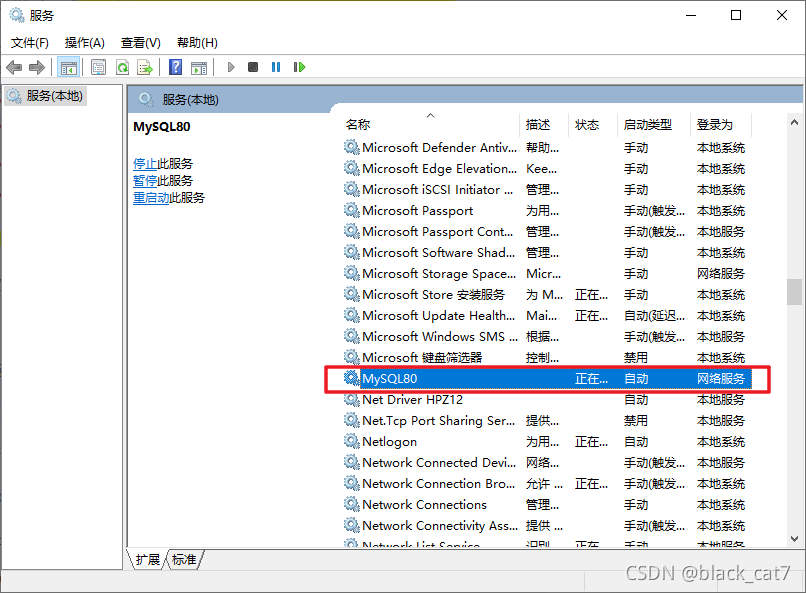
Task: Select the MySQL80 service row
Action: click(547, 379)
